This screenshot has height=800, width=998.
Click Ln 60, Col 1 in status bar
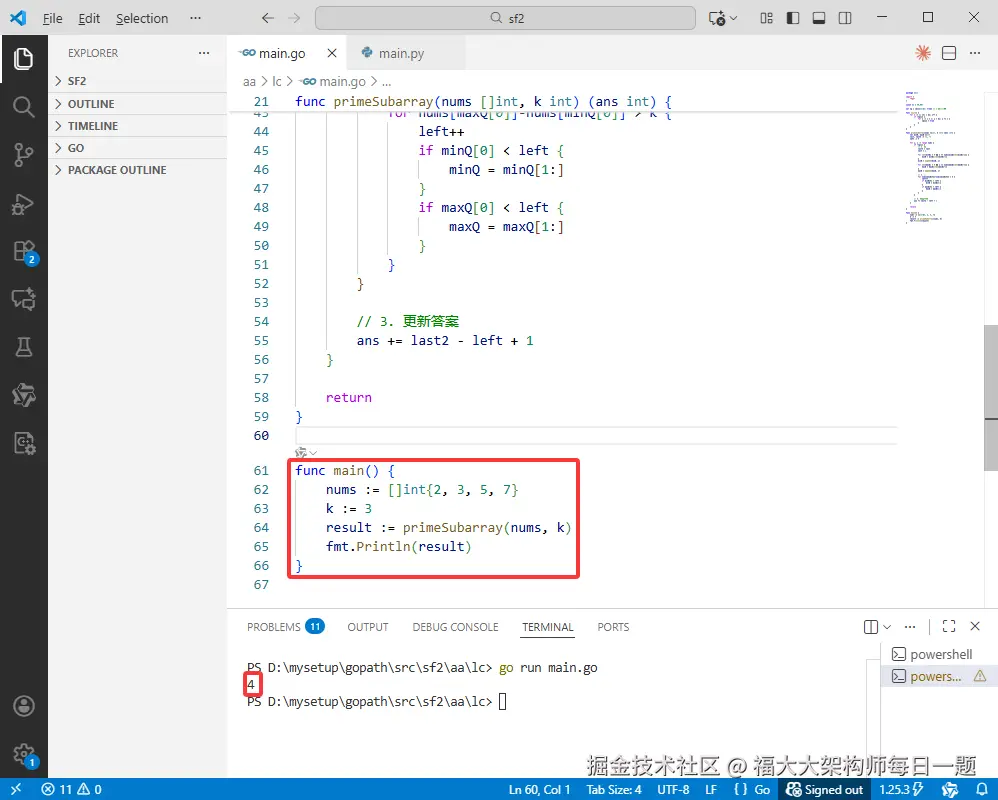click(539, 789)
